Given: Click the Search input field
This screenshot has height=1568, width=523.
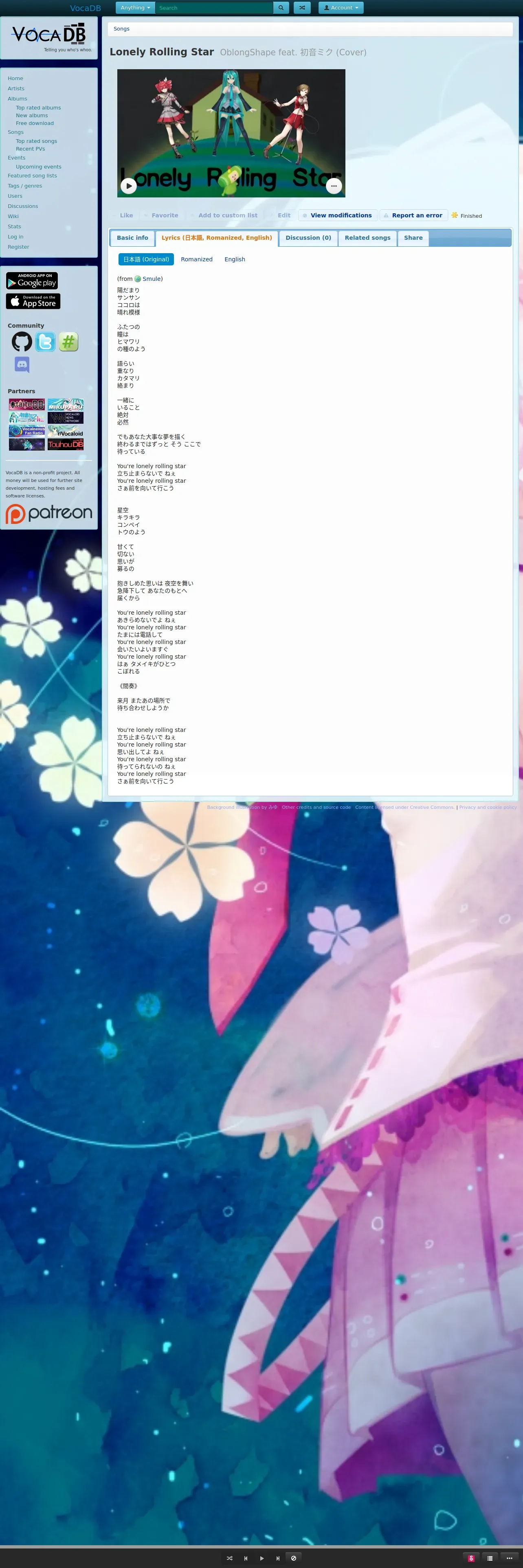Looking at the screenshot, I should (214, 8).
